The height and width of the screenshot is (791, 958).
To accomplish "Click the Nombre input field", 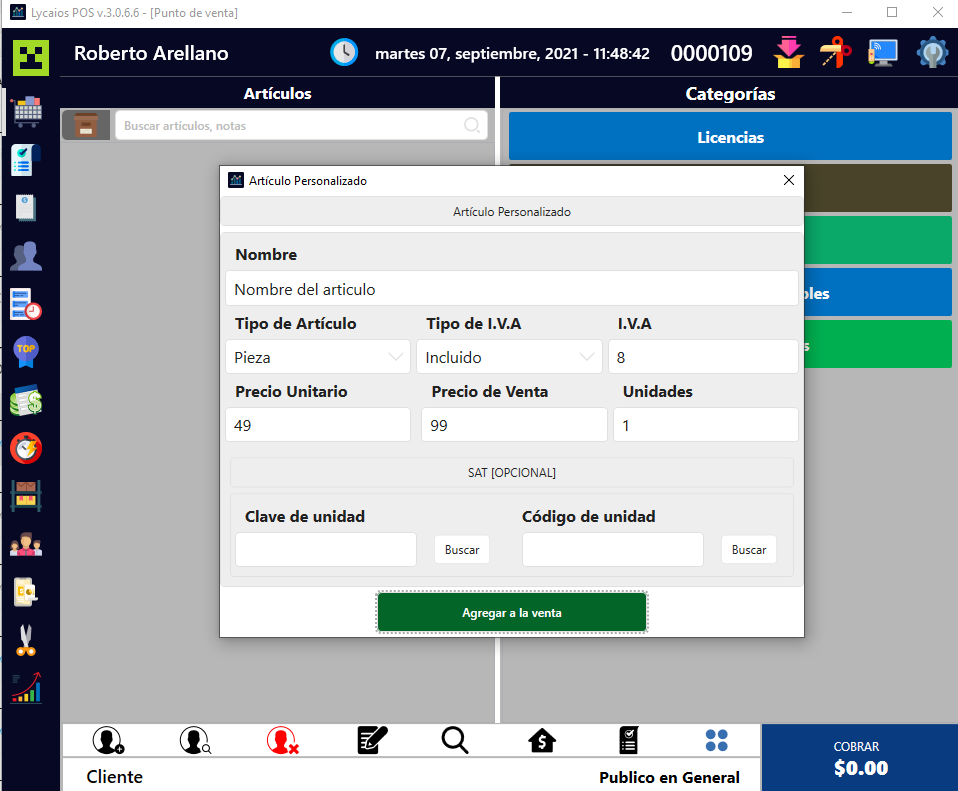I will tap(512, 289).
